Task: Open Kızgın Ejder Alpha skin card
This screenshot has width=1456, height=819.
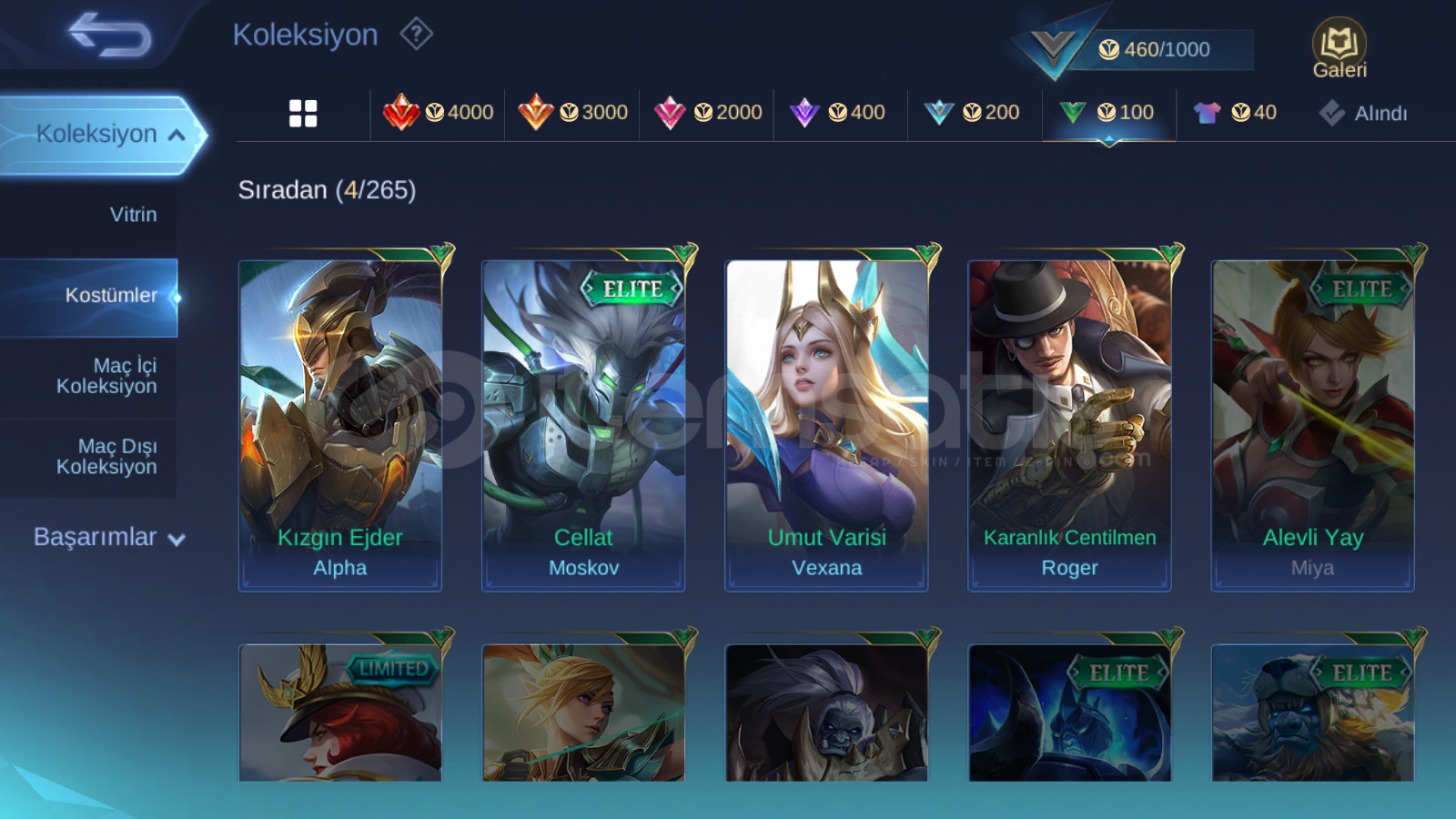Action: tap(340, 425)
